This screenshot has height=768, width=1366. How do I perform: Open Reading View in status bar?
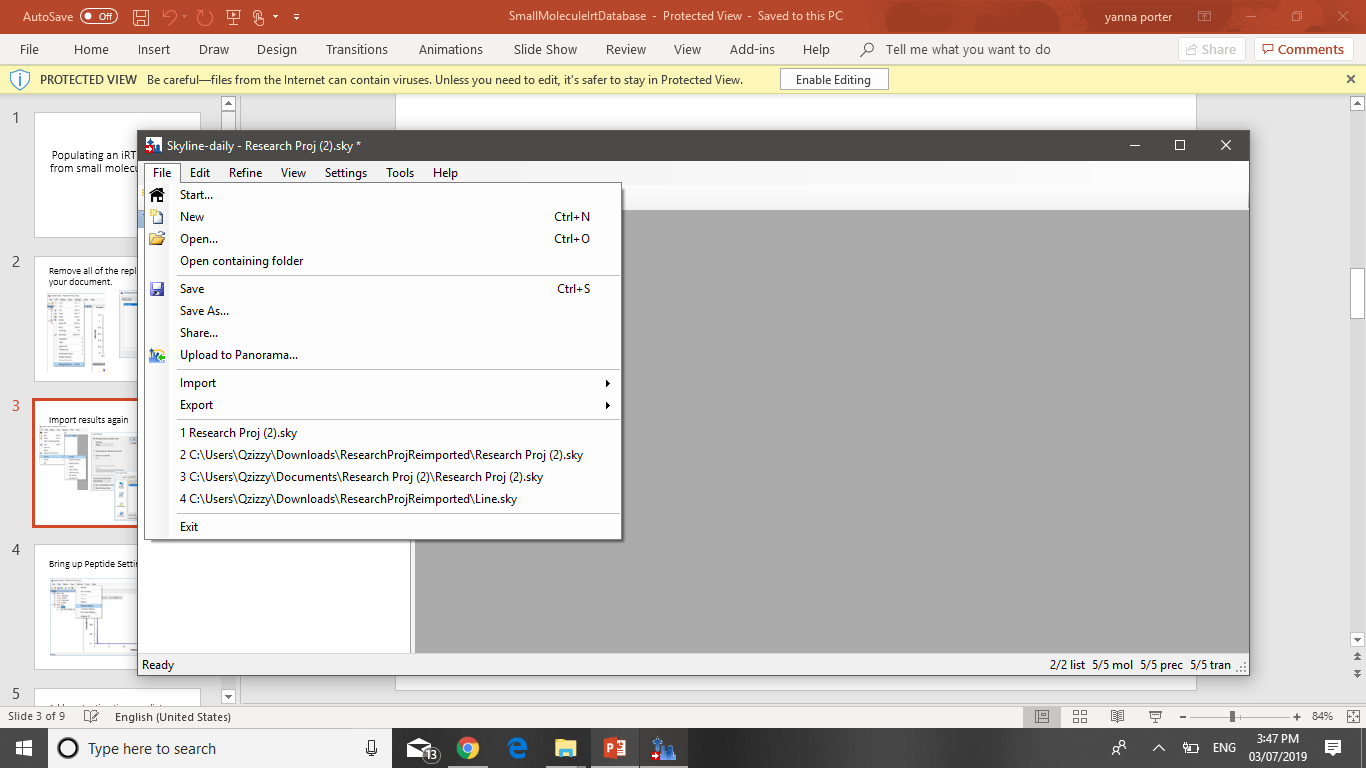click(1117, 717)
